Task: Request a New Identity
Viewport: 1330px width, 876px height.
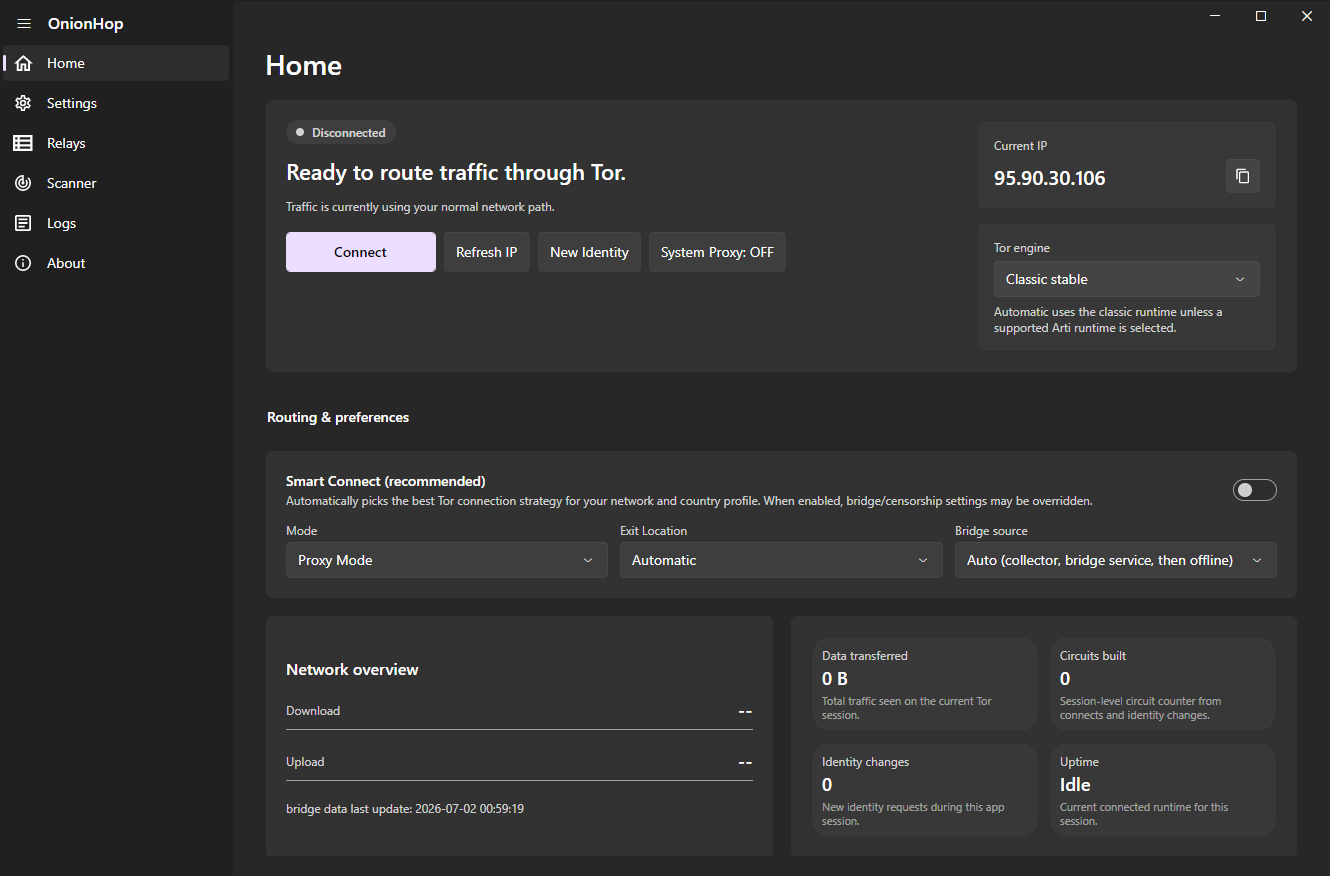Action: pos(589,252)
